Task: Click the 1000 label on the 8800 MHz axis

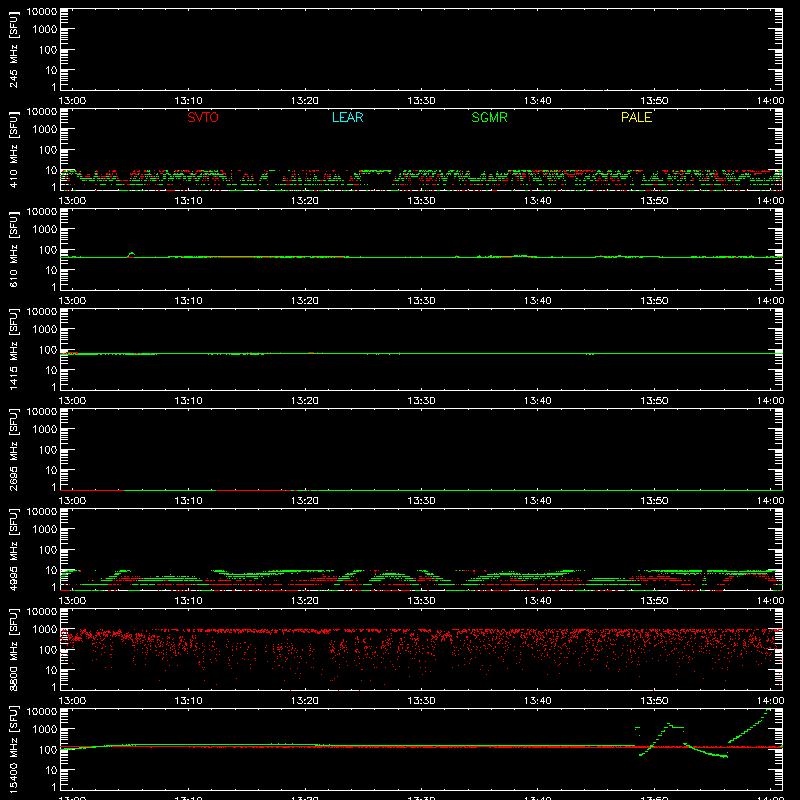Action: tap(45, 630)
